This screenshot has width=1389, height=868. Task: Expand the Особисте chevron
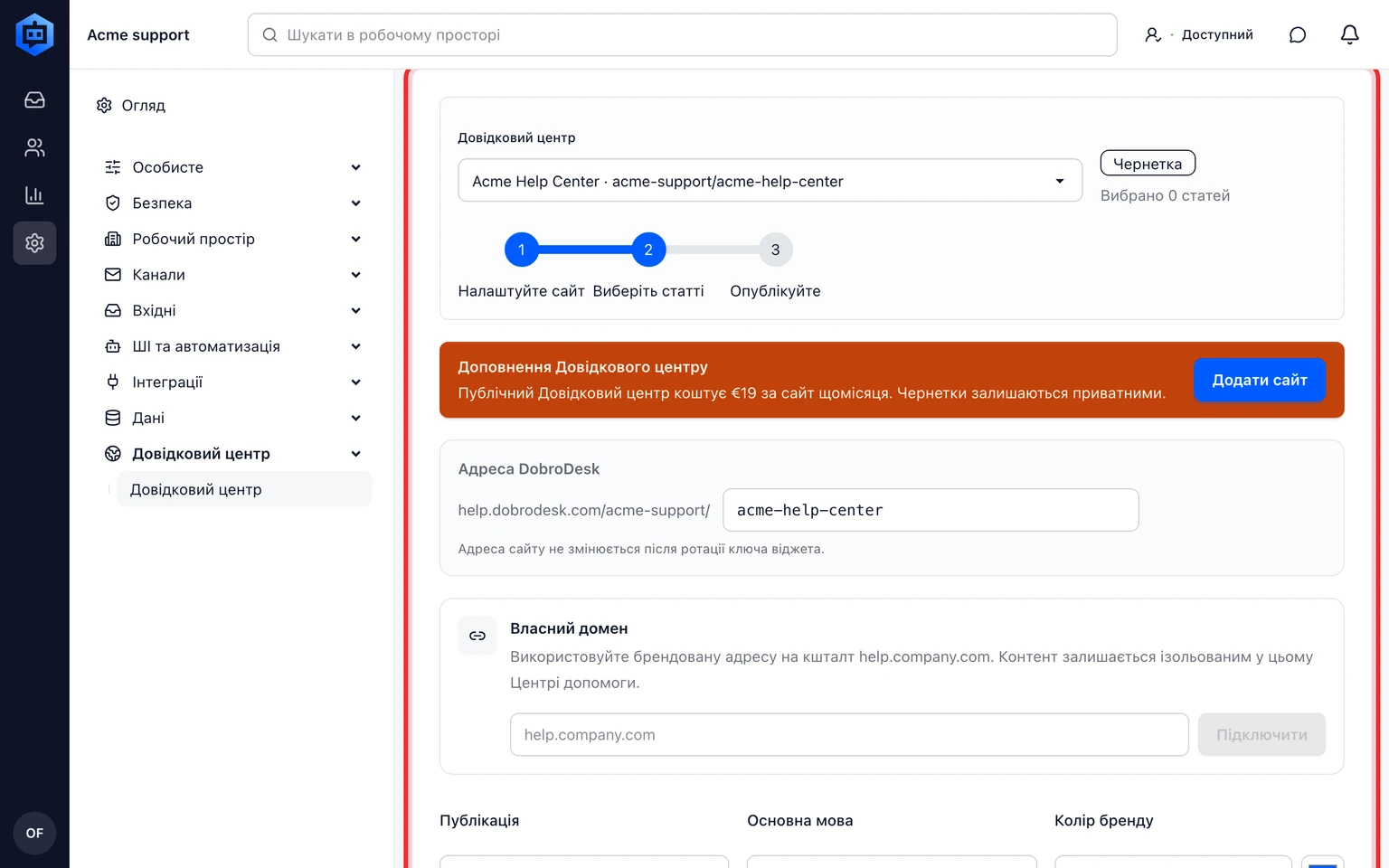click(356, 167)
